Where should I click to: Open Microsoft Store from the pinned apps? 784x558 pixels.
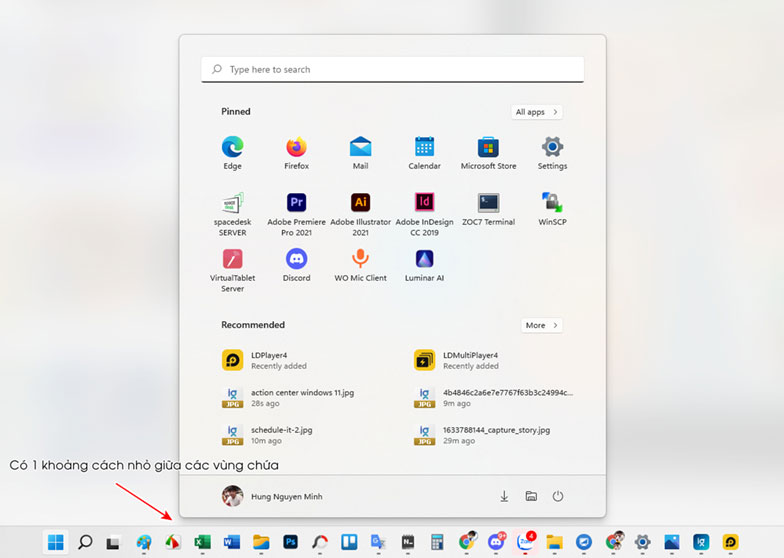(x=488, y=153)
